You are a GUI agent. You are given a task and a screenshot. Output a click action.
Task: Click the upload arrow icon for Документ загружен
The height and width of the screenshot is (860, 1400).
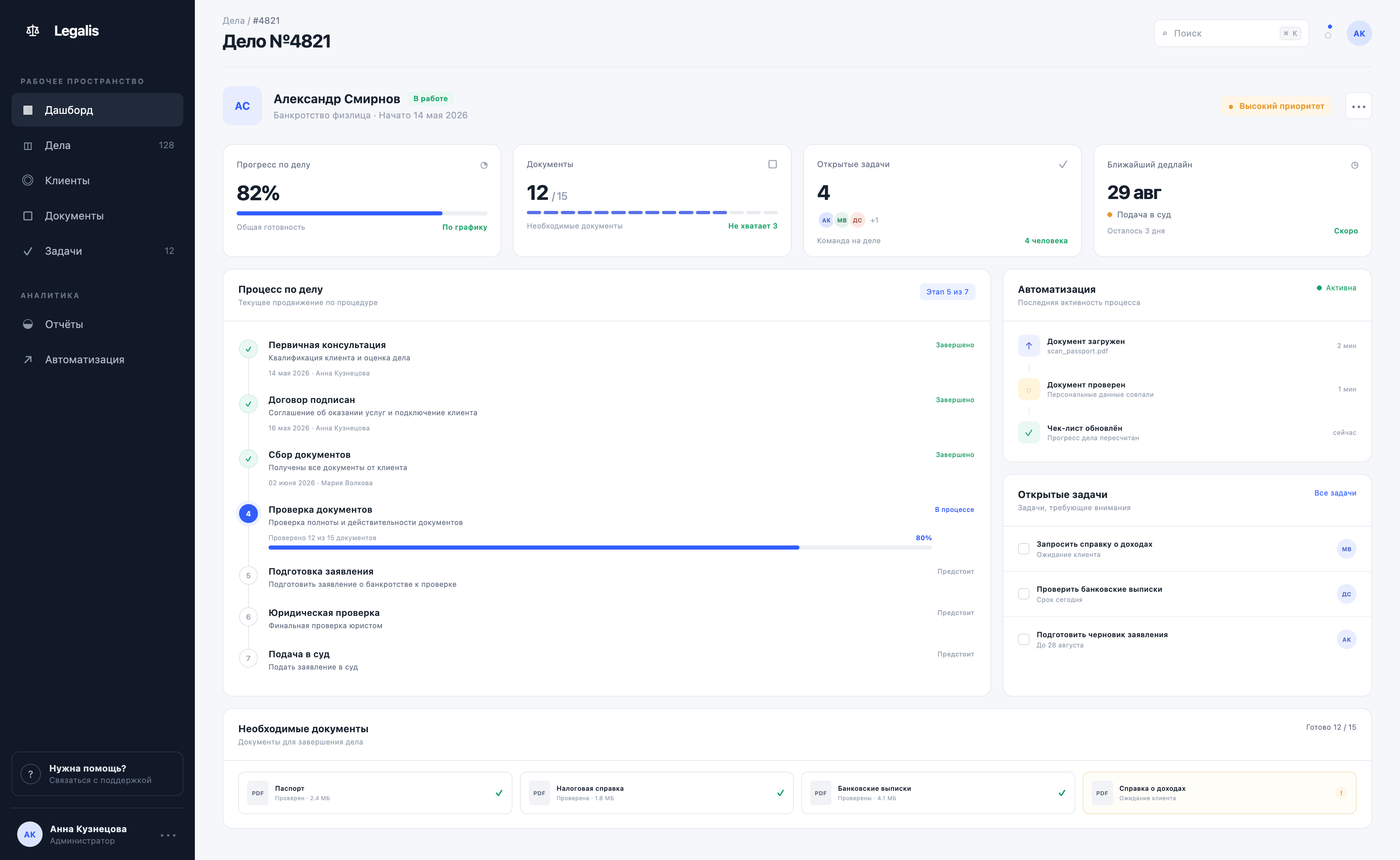(x=1029, y=346)
